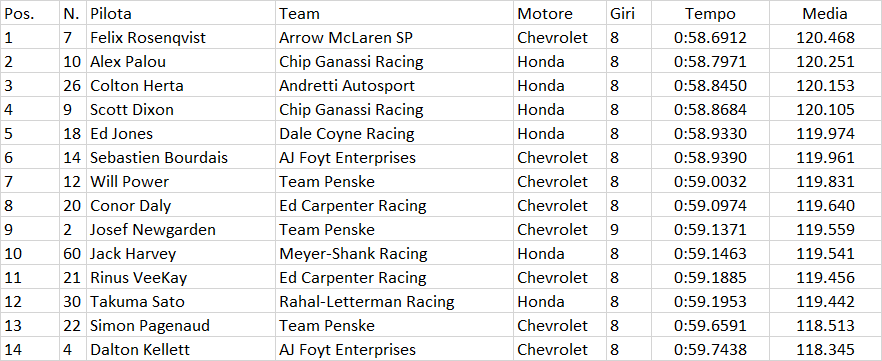The width and height of the screenshot is (882, 361).
Task: Click the Rinus VeeKay cell
Action: (182, 278)
